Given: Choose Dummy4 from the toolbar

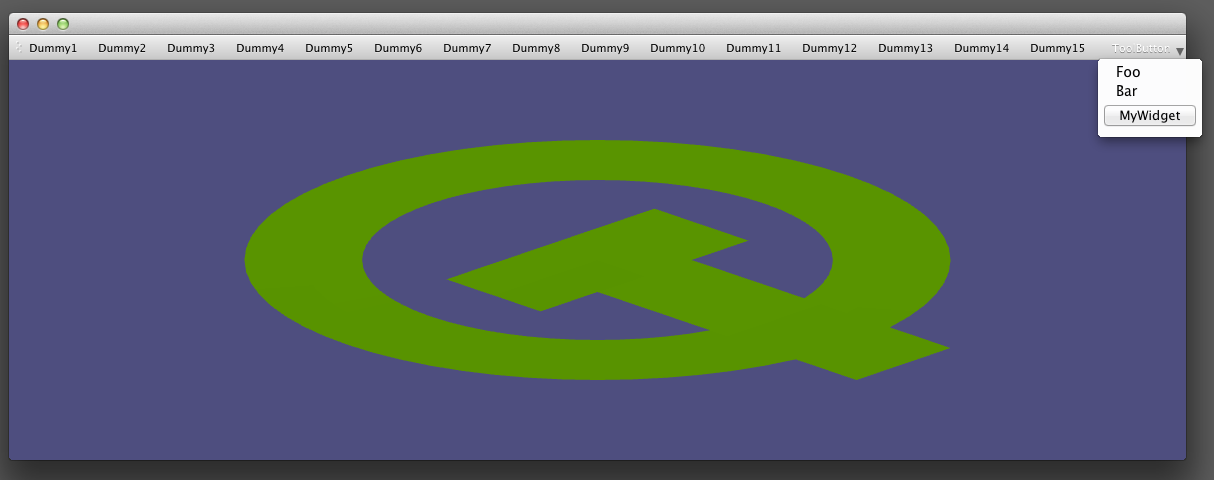Looking at the screenshot, I should 260,48.
